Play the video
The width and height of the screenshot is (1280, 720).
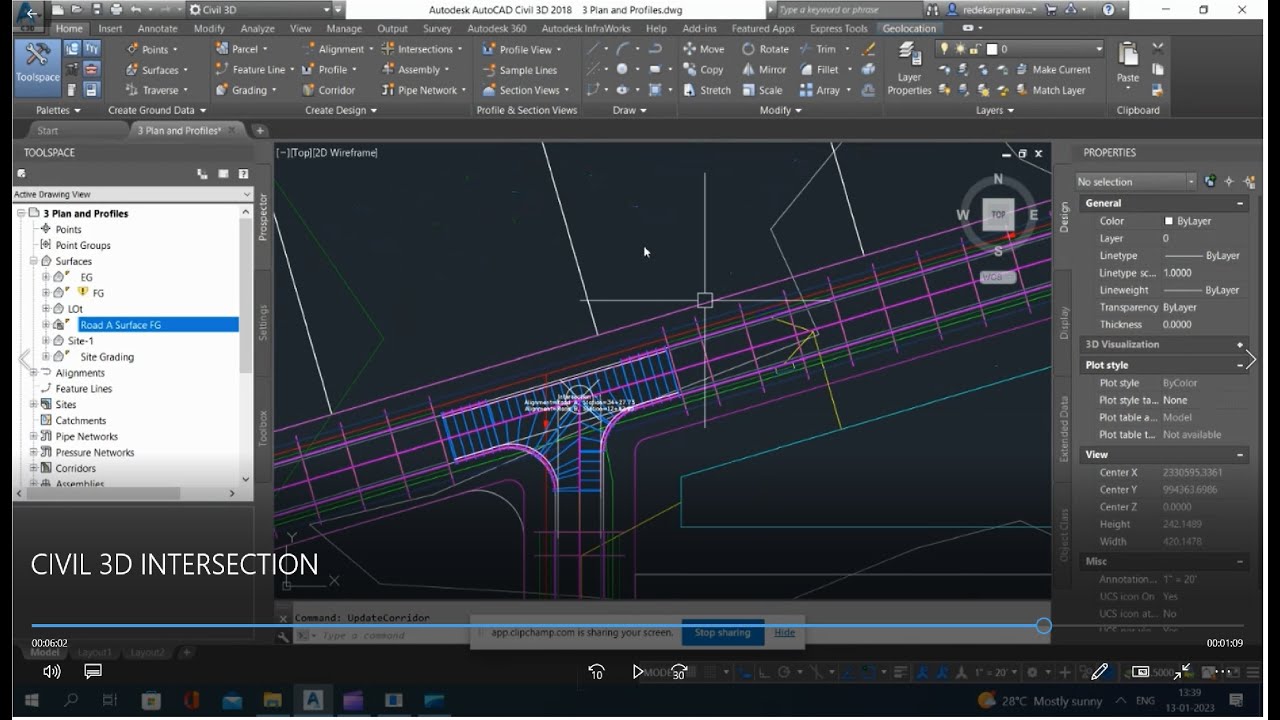(638, 672)
